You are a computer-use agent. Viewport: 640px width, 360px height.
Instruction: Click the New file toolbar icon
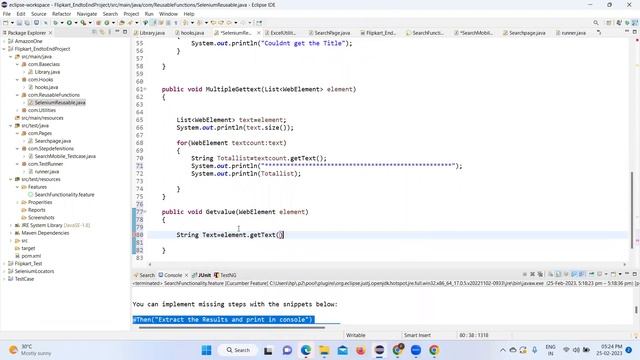(x=5, y=23)
